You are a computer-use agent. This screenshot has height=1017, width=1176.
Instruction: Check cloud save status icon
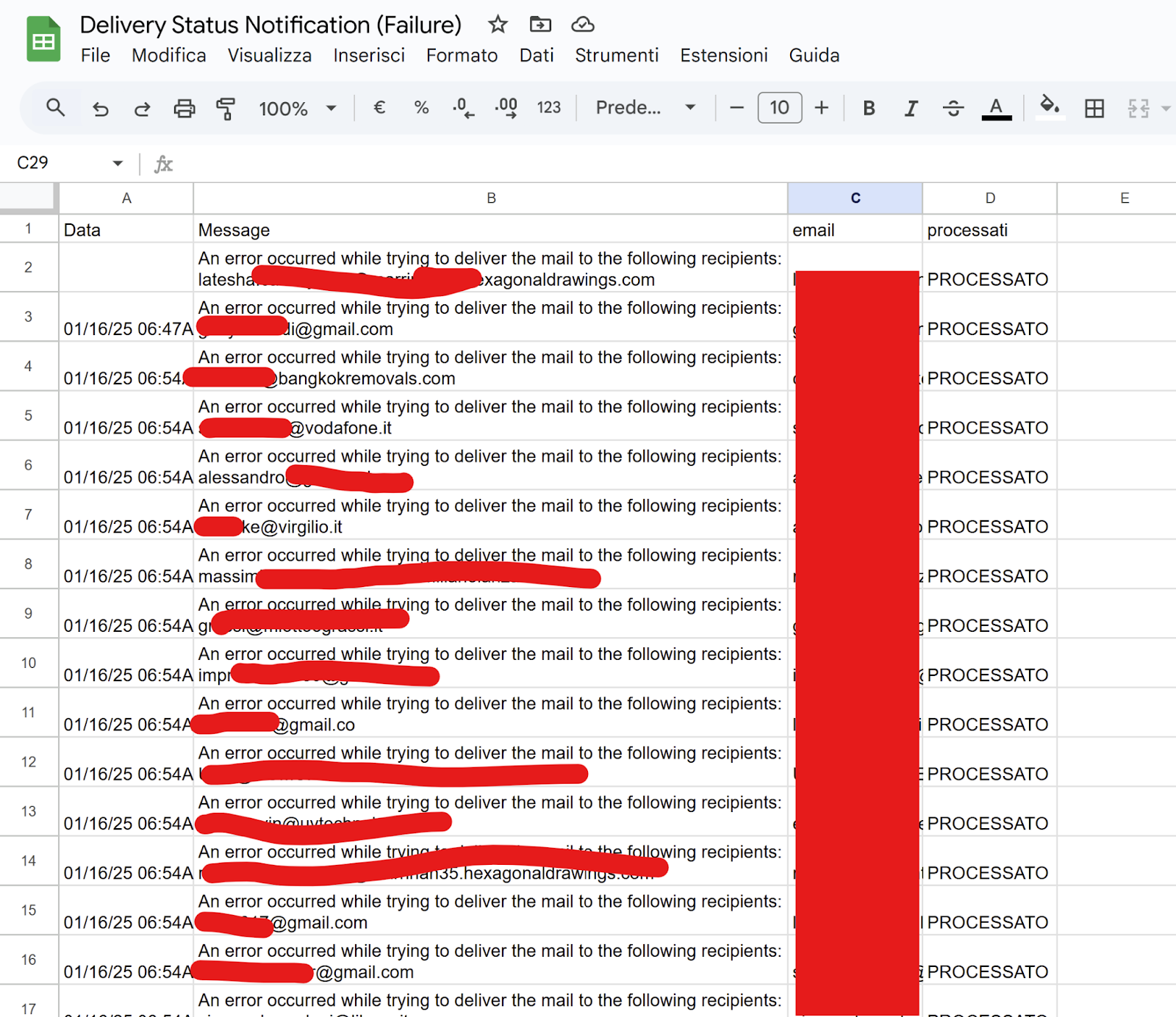click(583, 24)
